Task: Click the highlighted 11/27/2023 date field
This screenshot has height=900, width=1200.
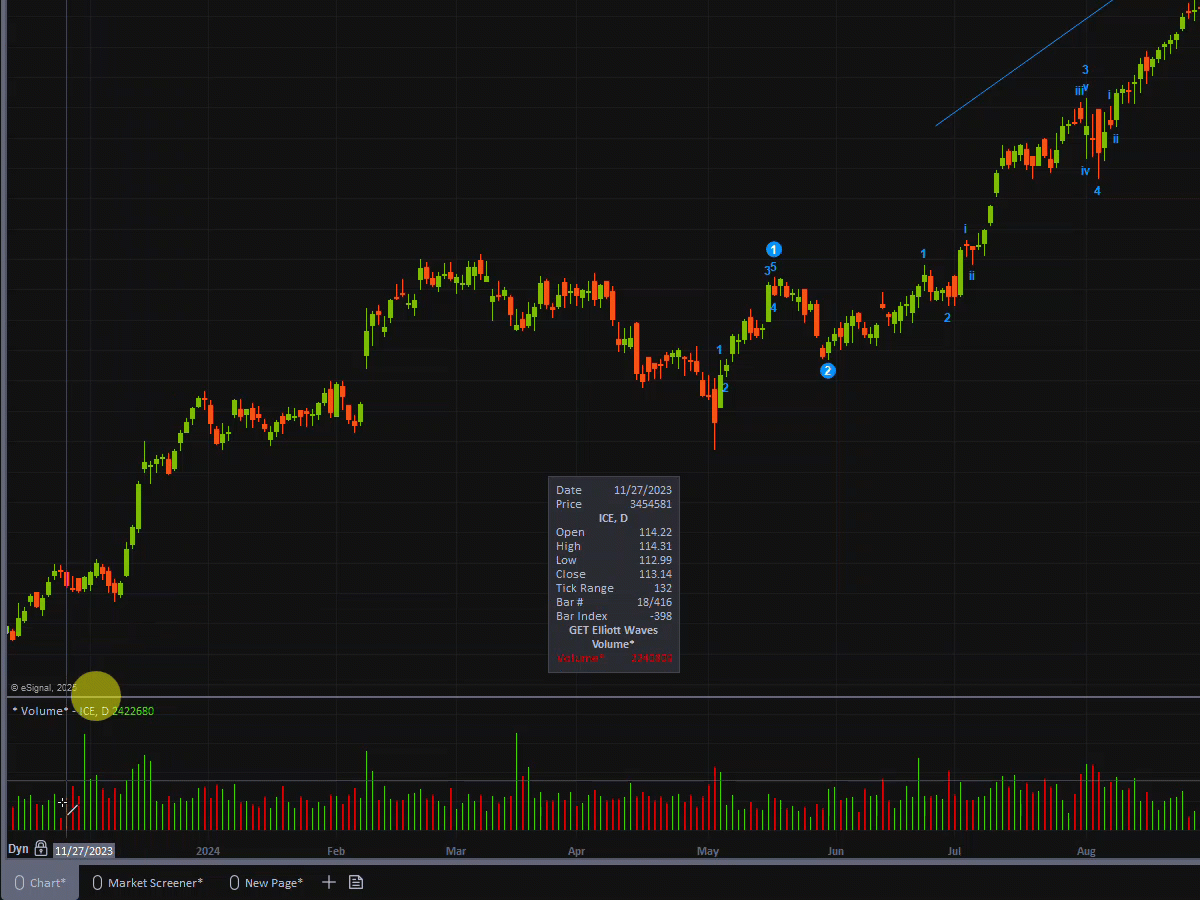Action: pos(84,851)
